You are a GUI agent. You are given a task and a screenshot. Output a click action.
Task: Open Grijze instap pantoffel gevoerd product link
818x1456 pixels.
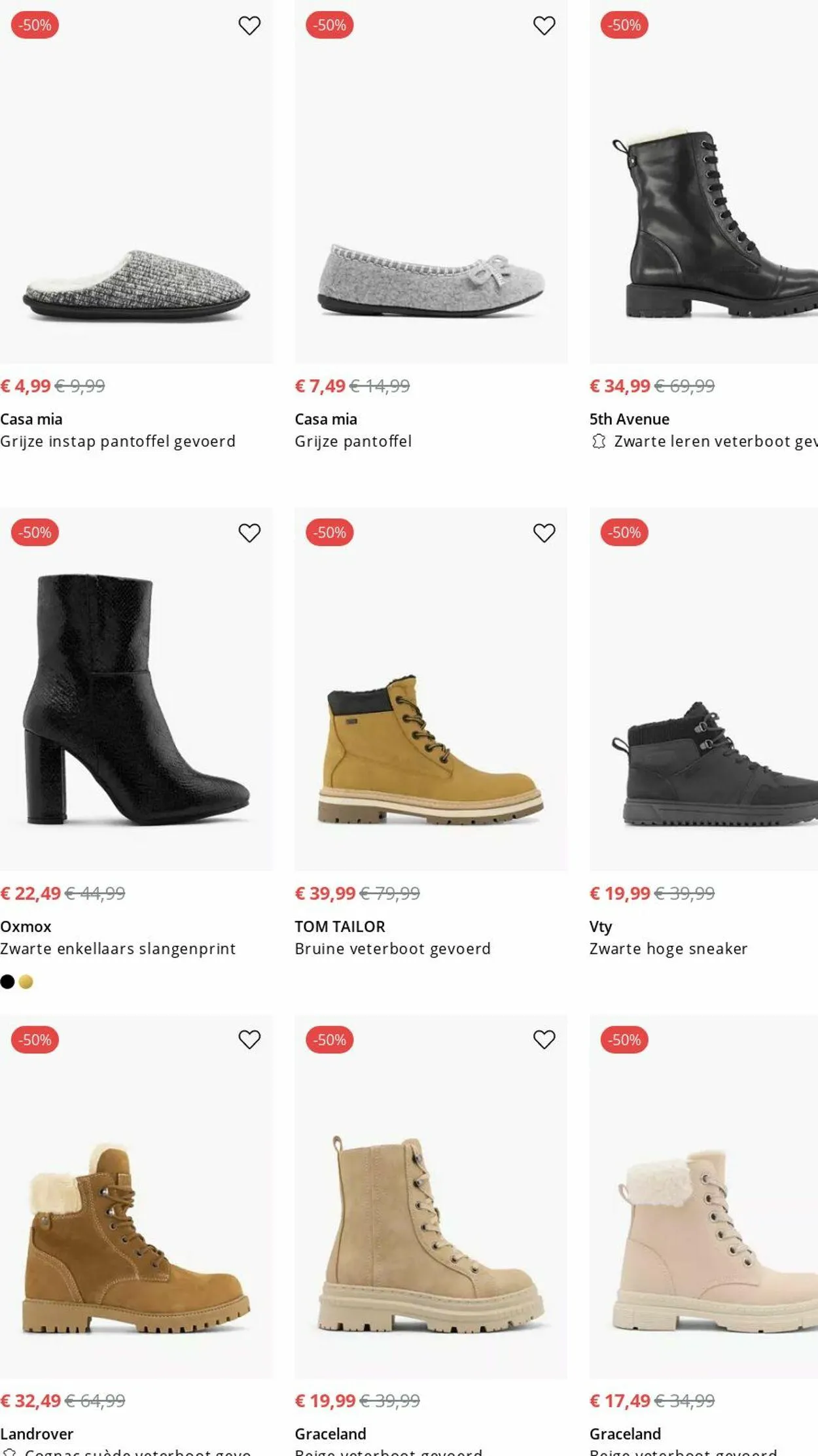click(x=118, y=442)
